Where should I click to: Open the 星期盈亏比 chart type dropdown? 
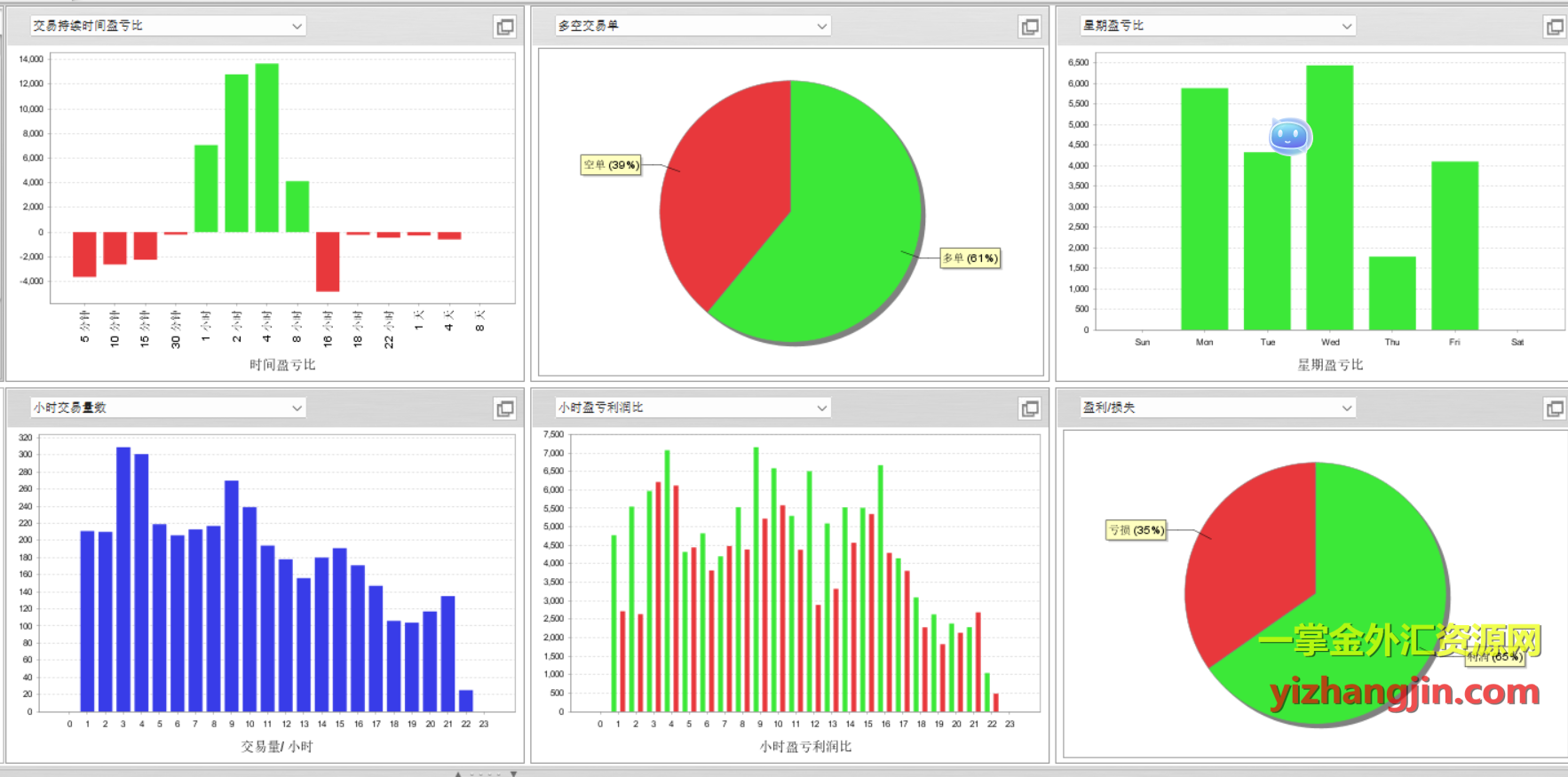pyautogui.click(x=1346, y=27)
